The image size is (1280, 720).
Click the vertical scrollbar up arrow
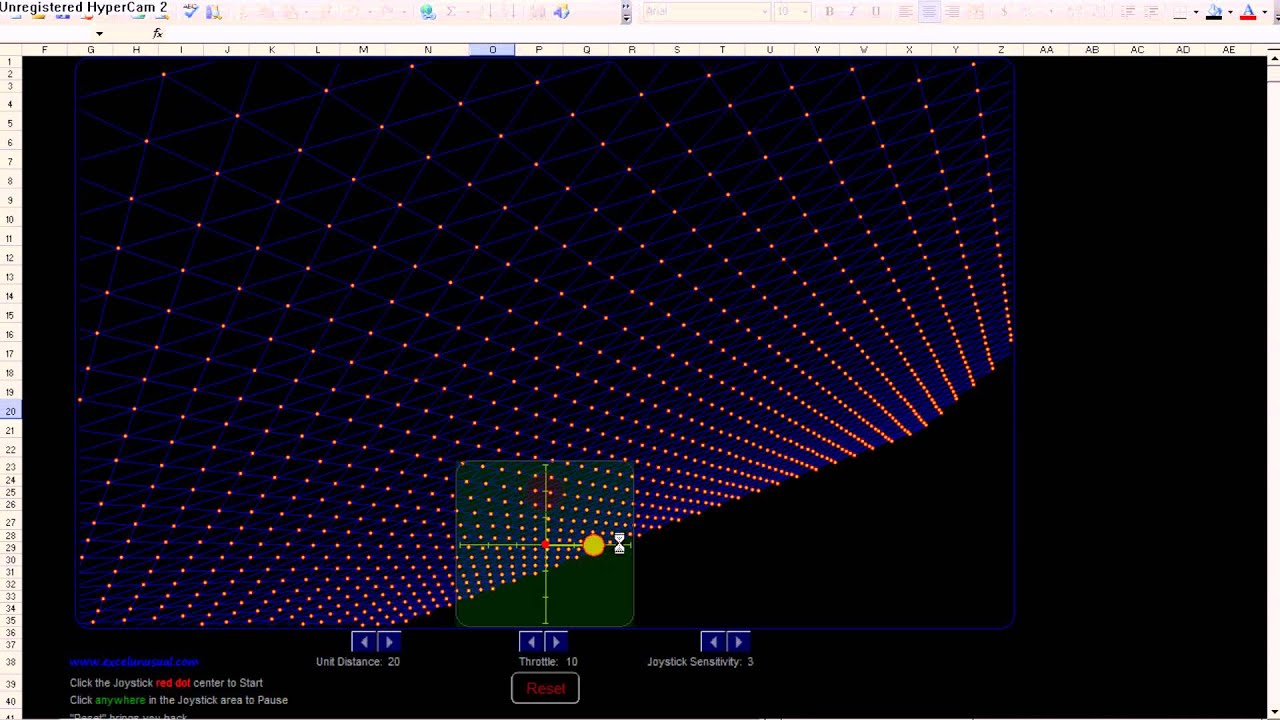pos(1273,61)
